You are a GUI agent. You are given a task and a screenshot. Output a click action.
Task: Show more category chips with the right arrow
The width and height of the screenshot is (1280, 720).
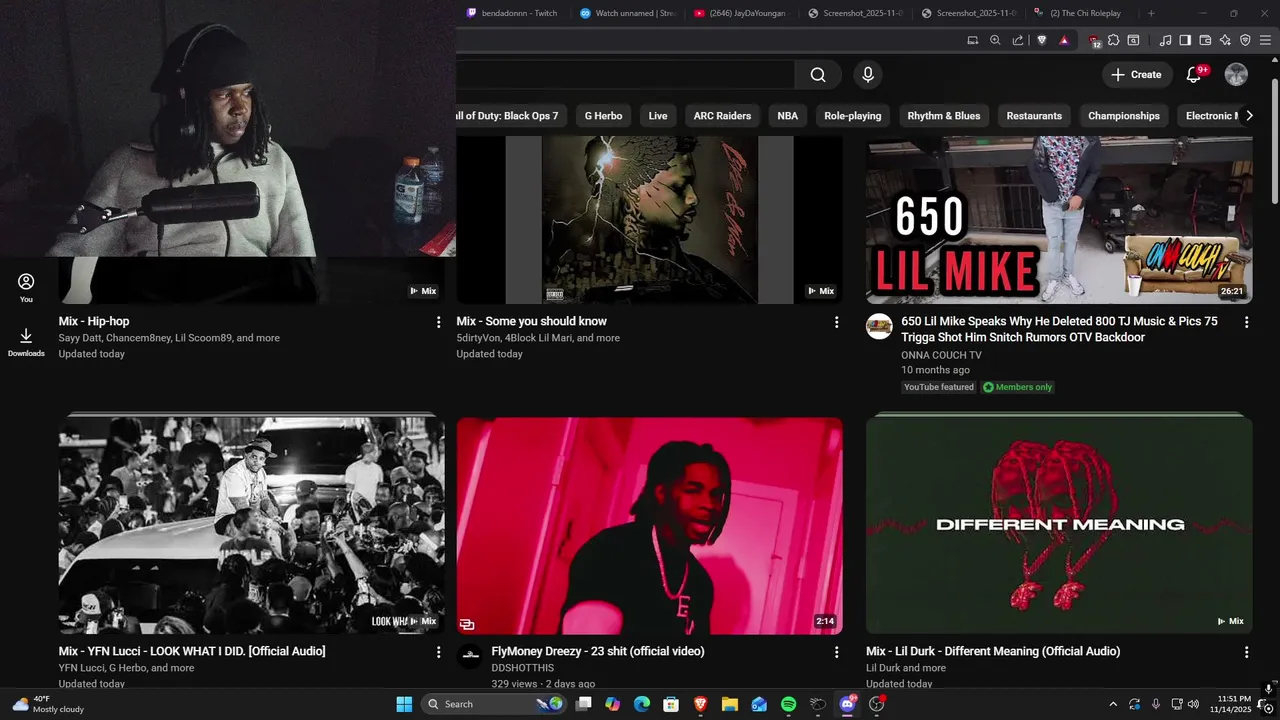point(1249,116)
